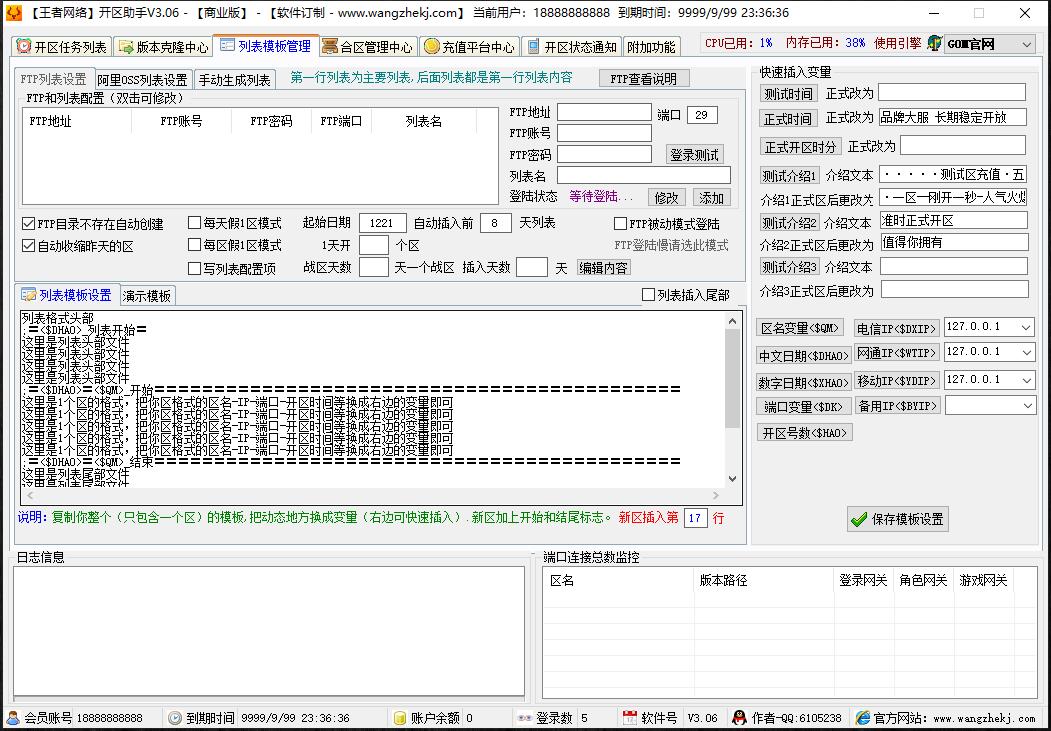Open the 使用引擎 GOM官网 dropdown
This screenshot has height=731, width=1051.
(x=1026, y=44)
